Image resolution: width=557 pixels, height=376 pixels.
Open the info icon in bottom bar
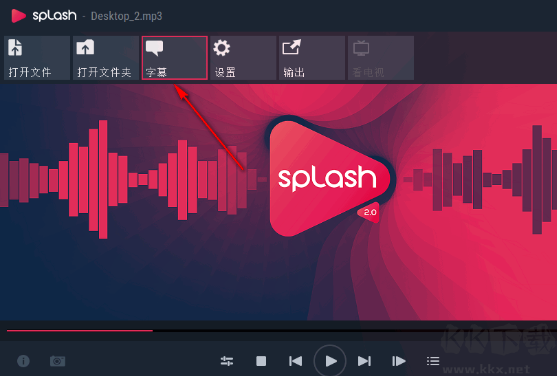click(23, 361)
